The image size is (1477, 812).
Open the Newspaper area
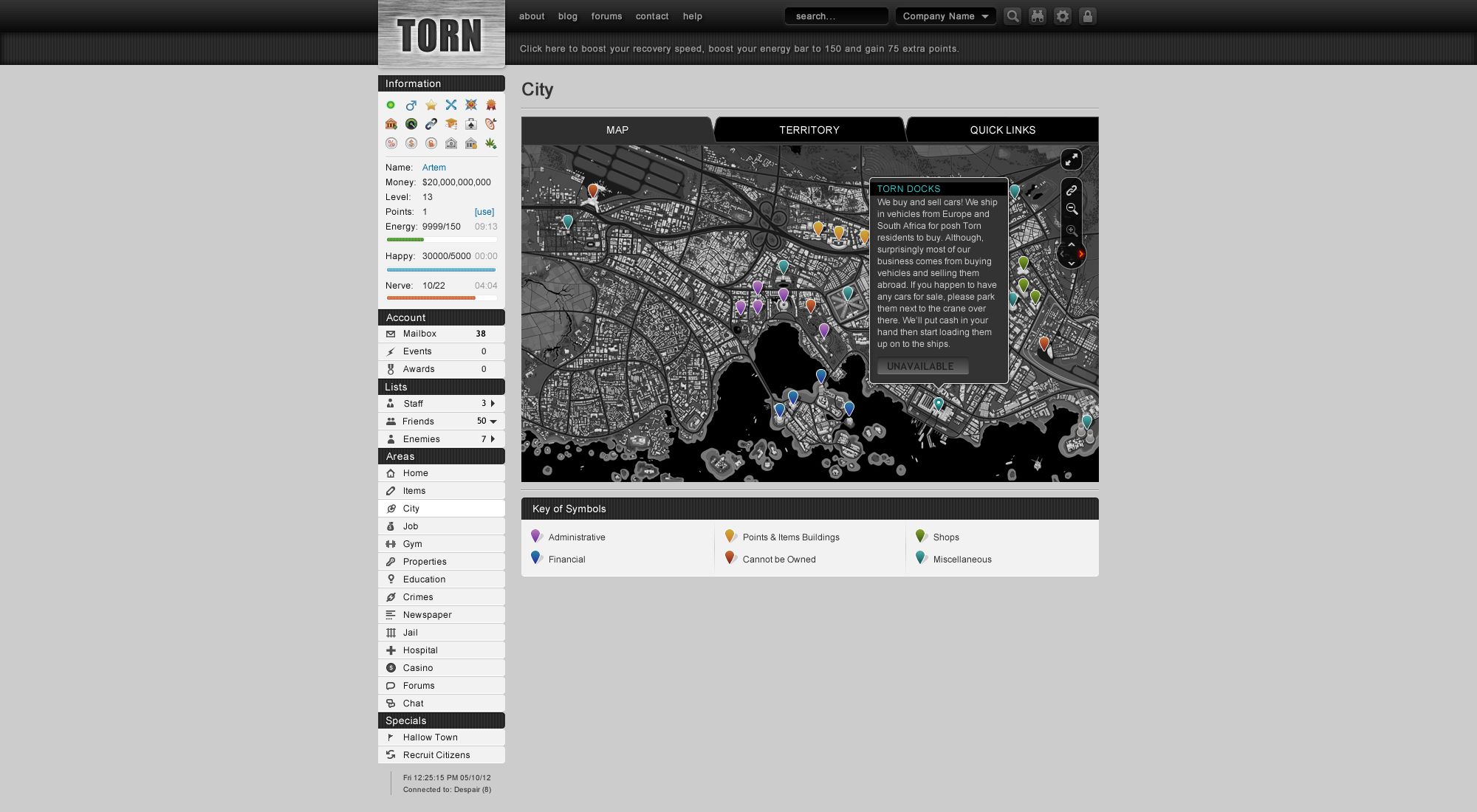[442, 615]
